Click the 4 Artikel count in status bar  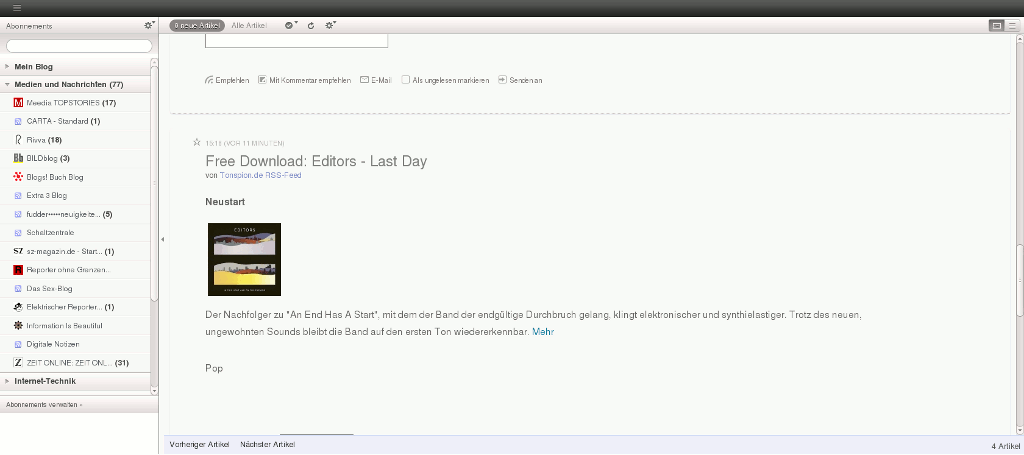click(1004, 445)
